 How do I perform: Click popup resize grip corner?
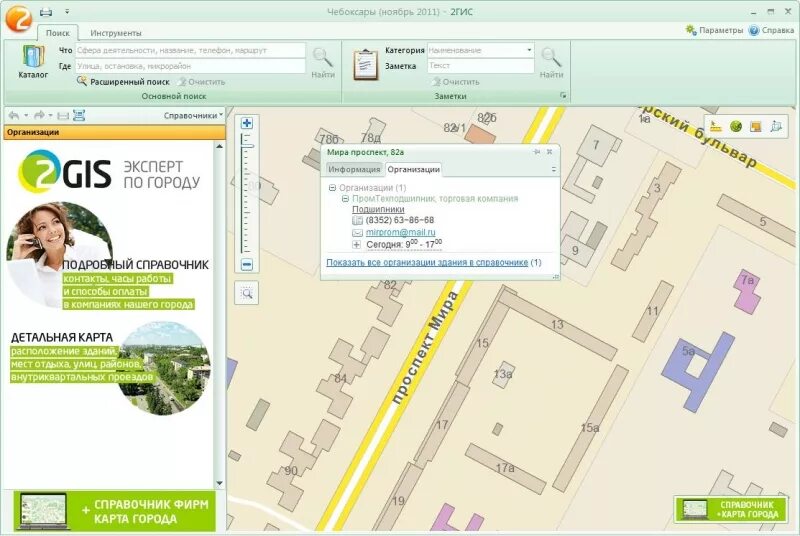[556, 276]
